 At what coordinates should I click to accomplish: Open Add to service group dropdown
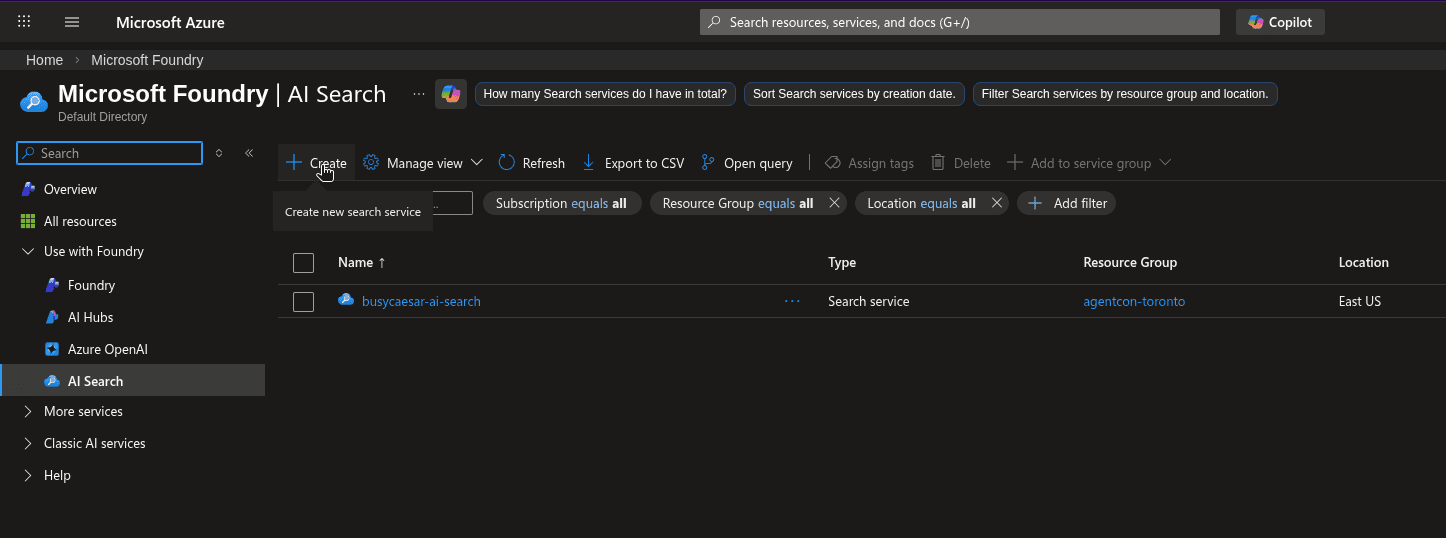[1088, 163]
